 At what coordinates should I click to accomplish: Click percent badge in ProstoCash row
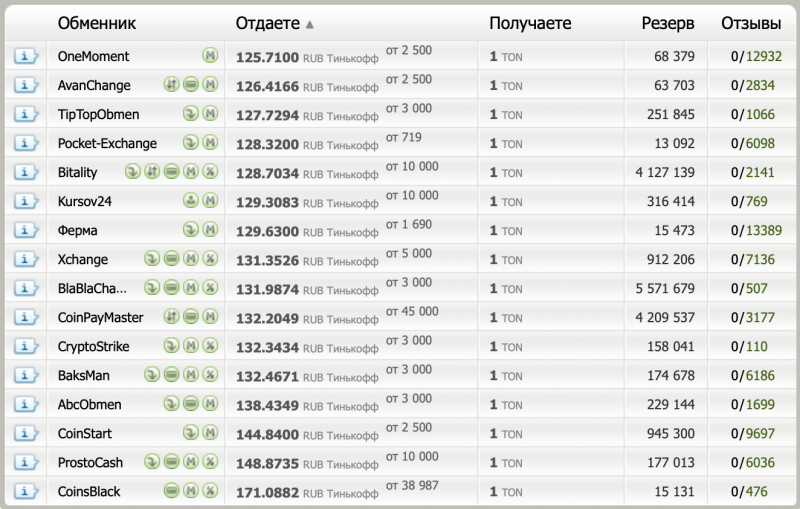pyautogui.click(x=210, y=462)
